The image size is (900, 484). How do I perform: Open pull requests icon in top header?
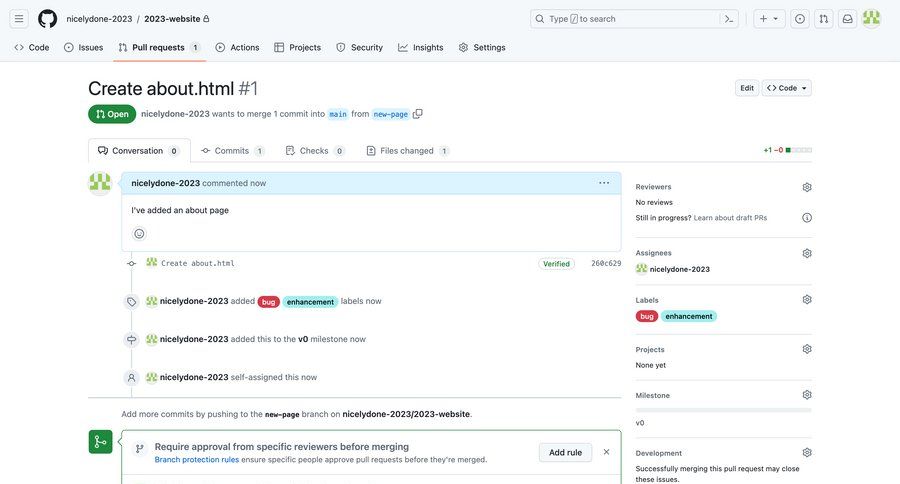824,19
